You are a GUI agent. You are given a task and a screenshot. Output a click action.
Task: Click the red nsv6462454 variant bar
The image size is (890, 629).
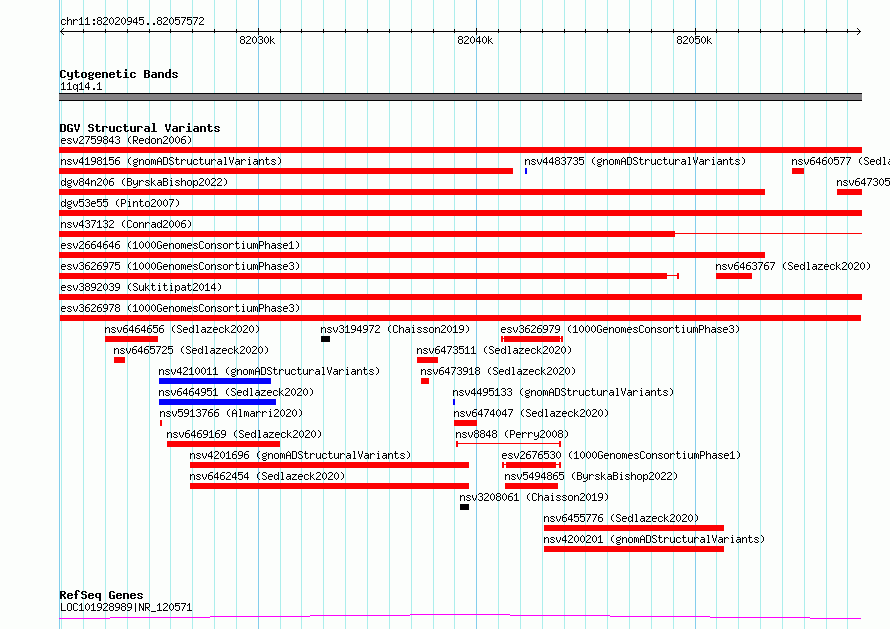click(x=329, y=486)
